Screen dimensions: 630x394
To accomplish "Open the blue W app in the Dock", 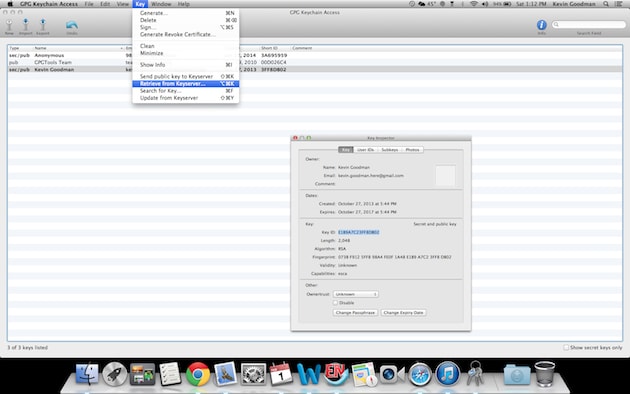I will 308,374.
